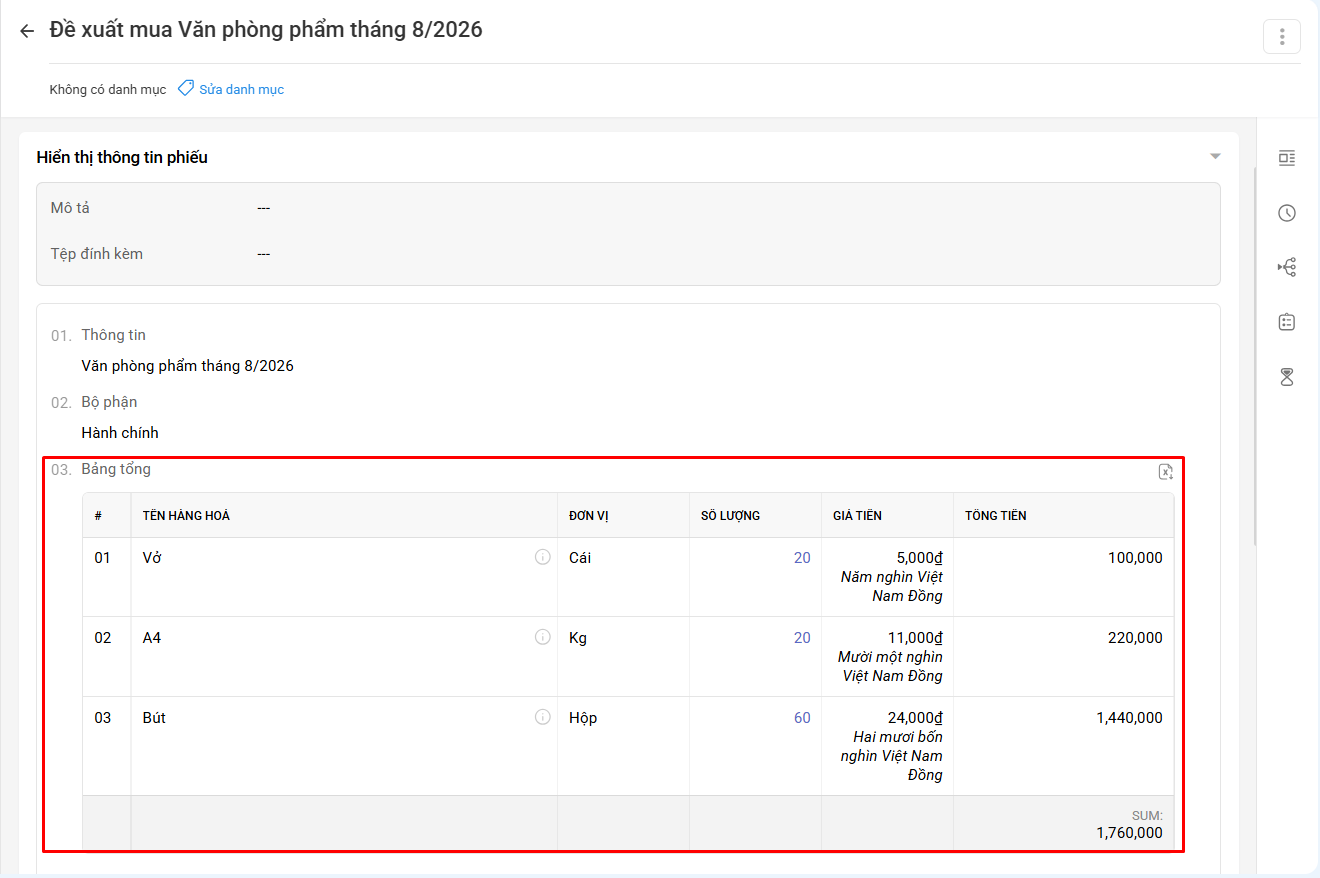Go back using the left arrow icon

tap(27, 31)
